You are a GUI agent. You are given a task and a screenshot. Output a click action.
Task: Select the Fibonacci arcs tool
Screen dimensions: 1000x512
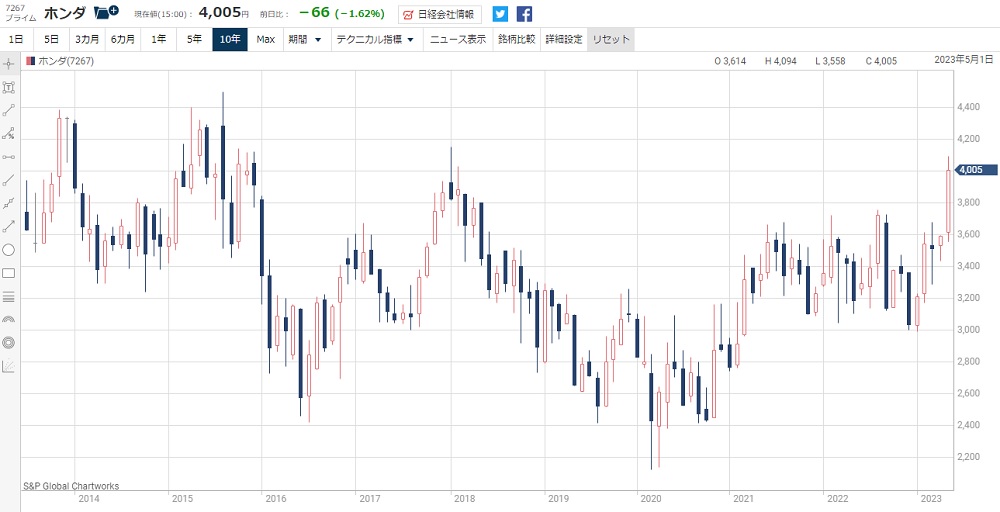click(x=9, y=319)
